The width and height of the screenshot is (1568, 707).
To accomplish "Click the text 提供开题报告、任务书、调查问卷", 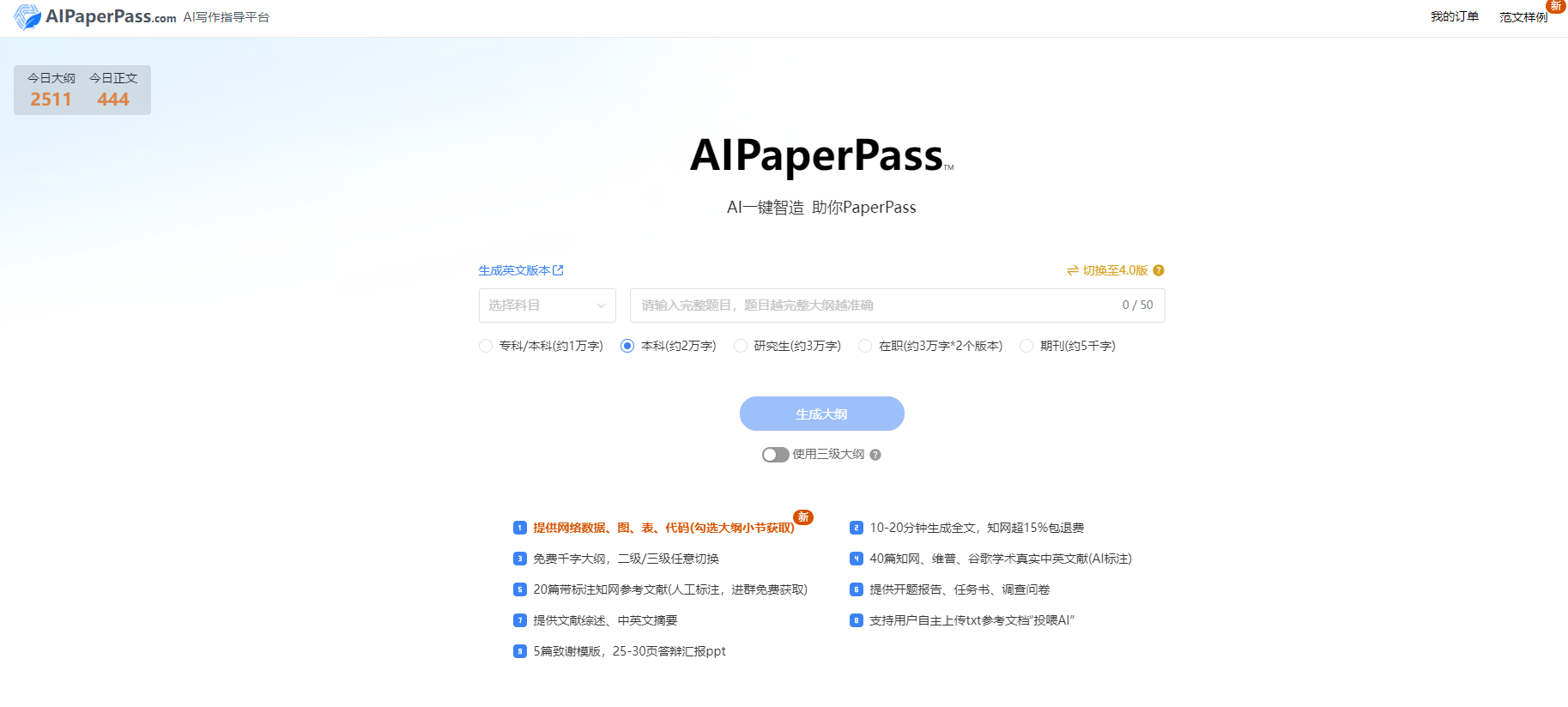I will 960,589.
